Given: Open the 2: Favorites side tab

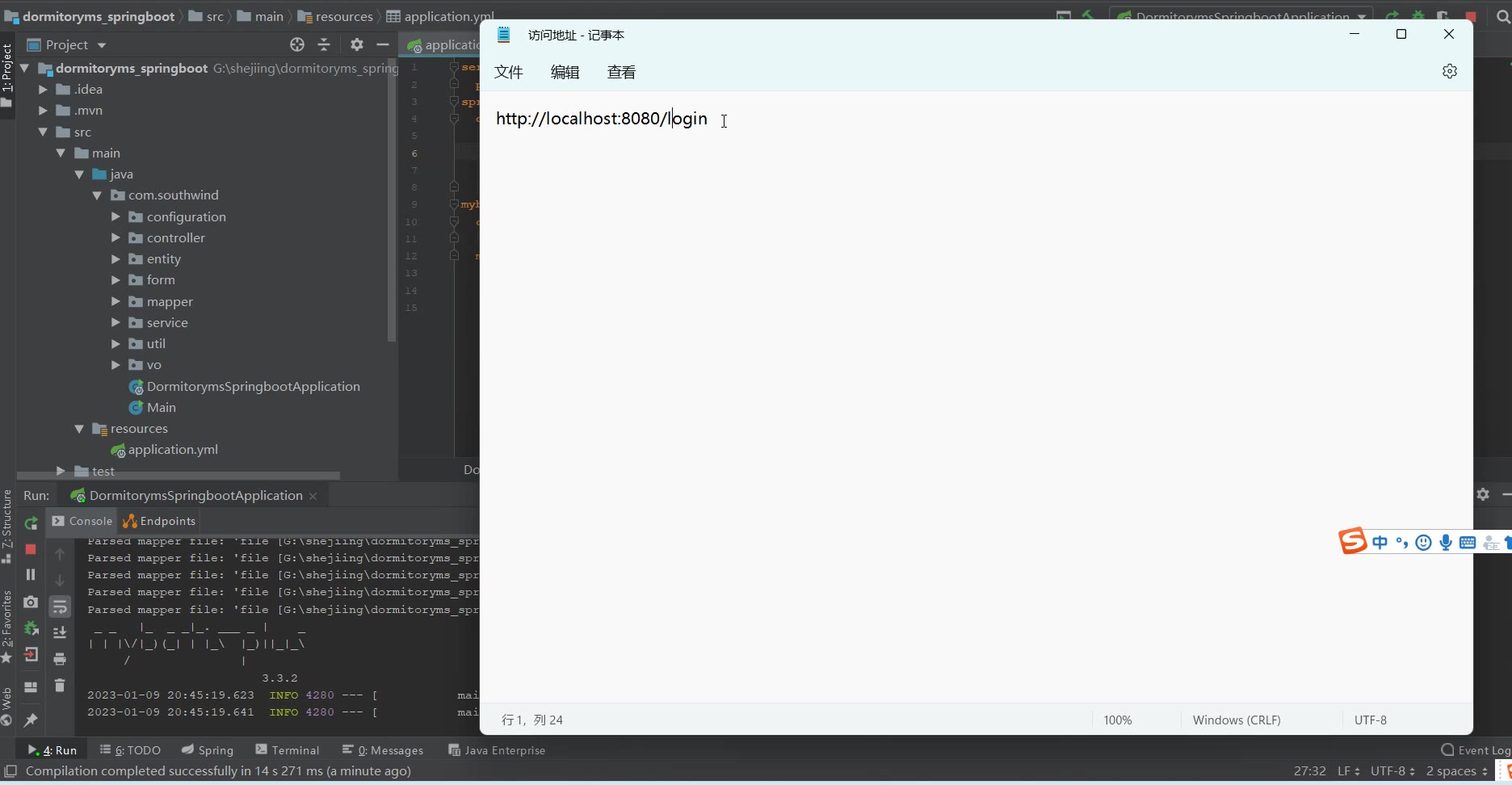Looking at the screenshot, I should click(x=7, y=625).
